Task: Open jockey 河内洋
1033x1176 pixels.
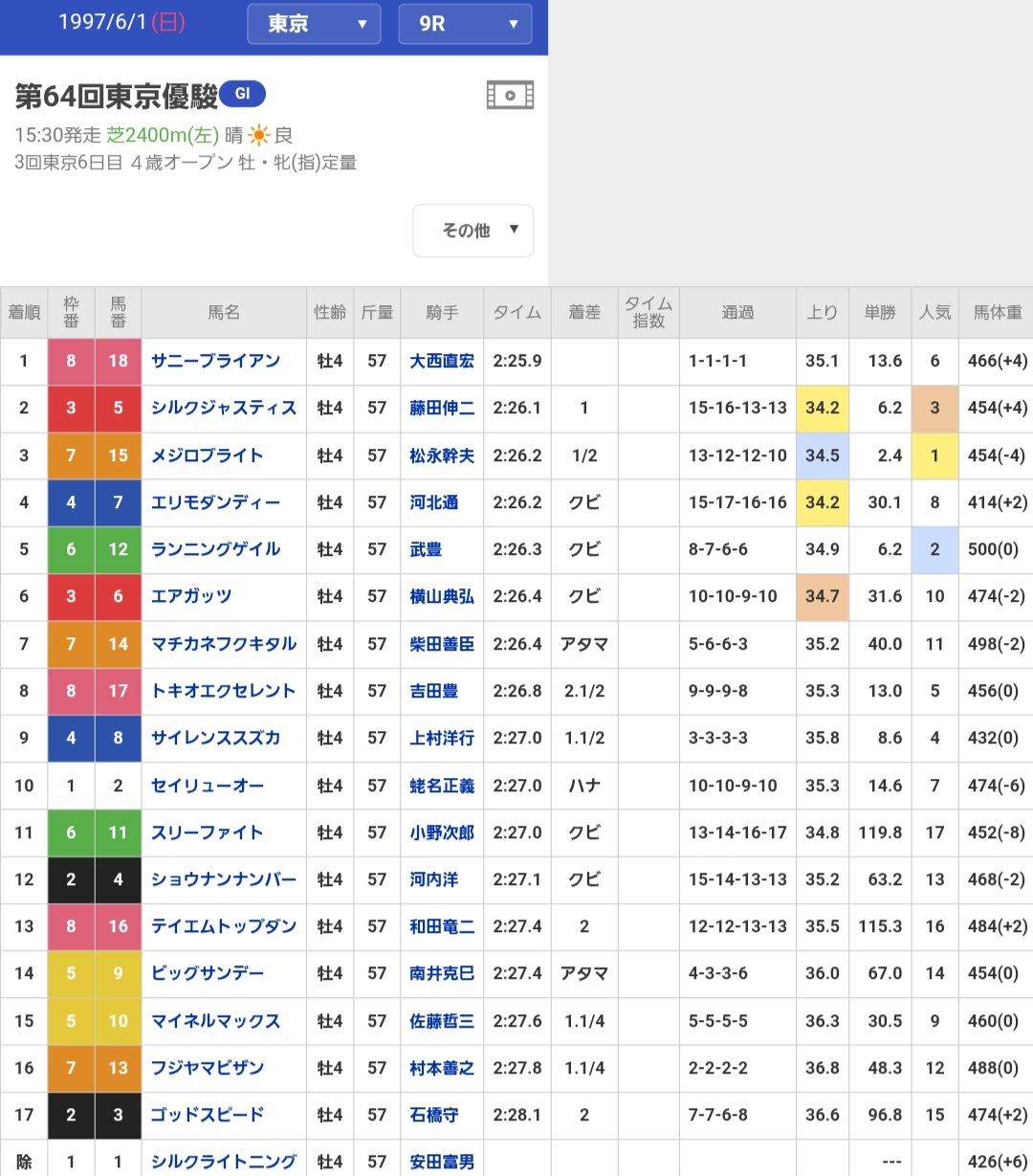Action: [434, 879]
